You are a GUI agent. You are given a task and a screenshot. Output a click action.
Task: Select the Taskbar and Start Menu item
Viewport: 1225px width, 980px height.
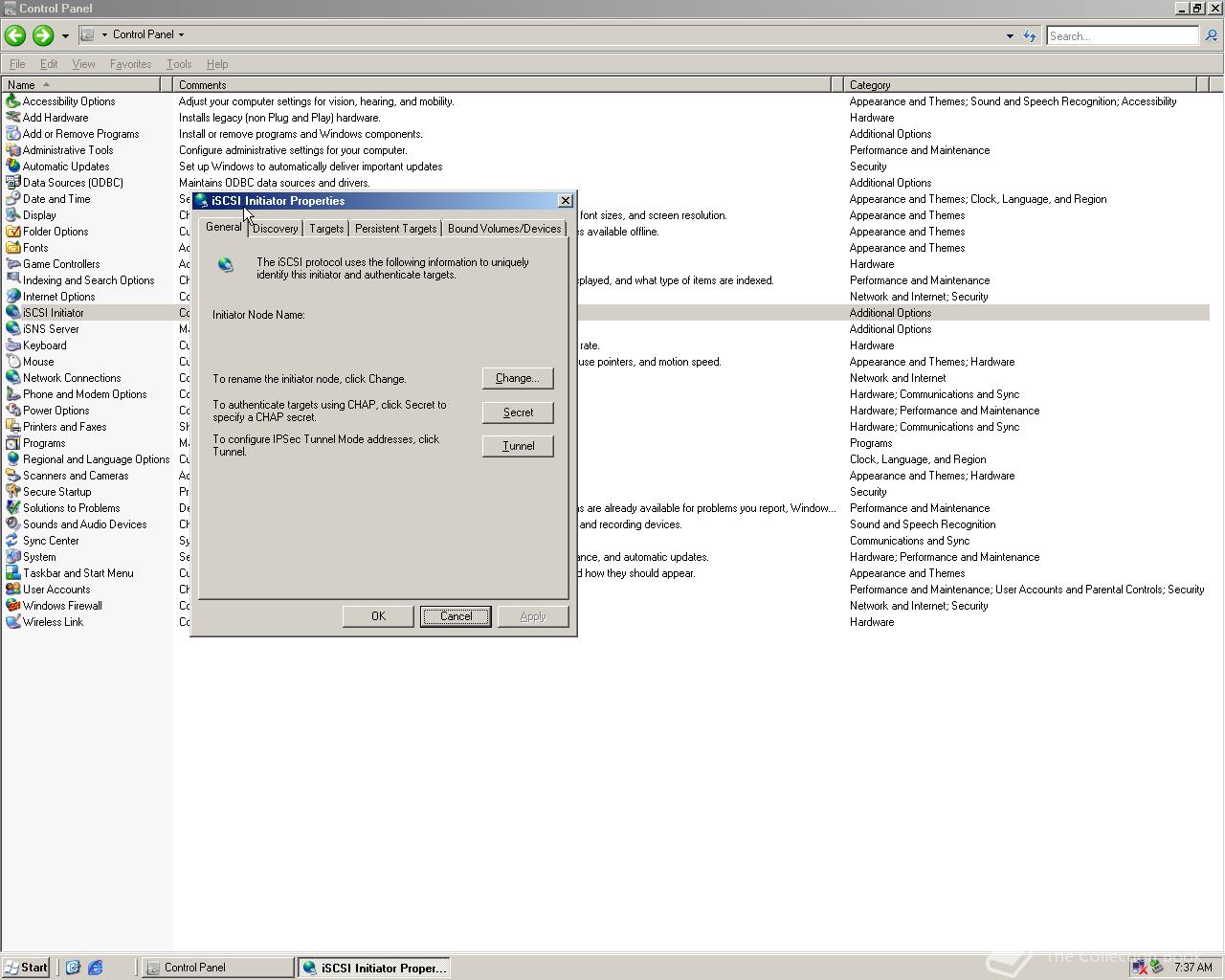coord(70,573)
